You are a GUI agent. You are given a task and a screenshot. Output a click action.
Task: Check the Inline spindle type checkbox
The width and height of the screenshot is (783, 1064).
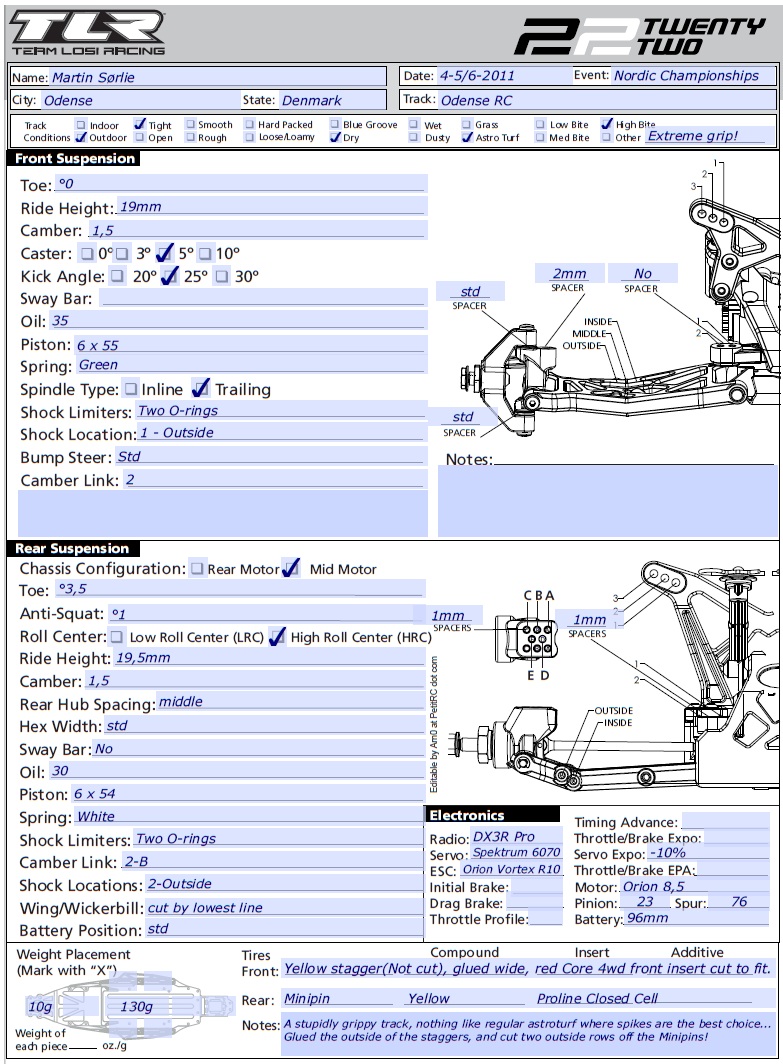pyautogui.click(x=131, y=389)
